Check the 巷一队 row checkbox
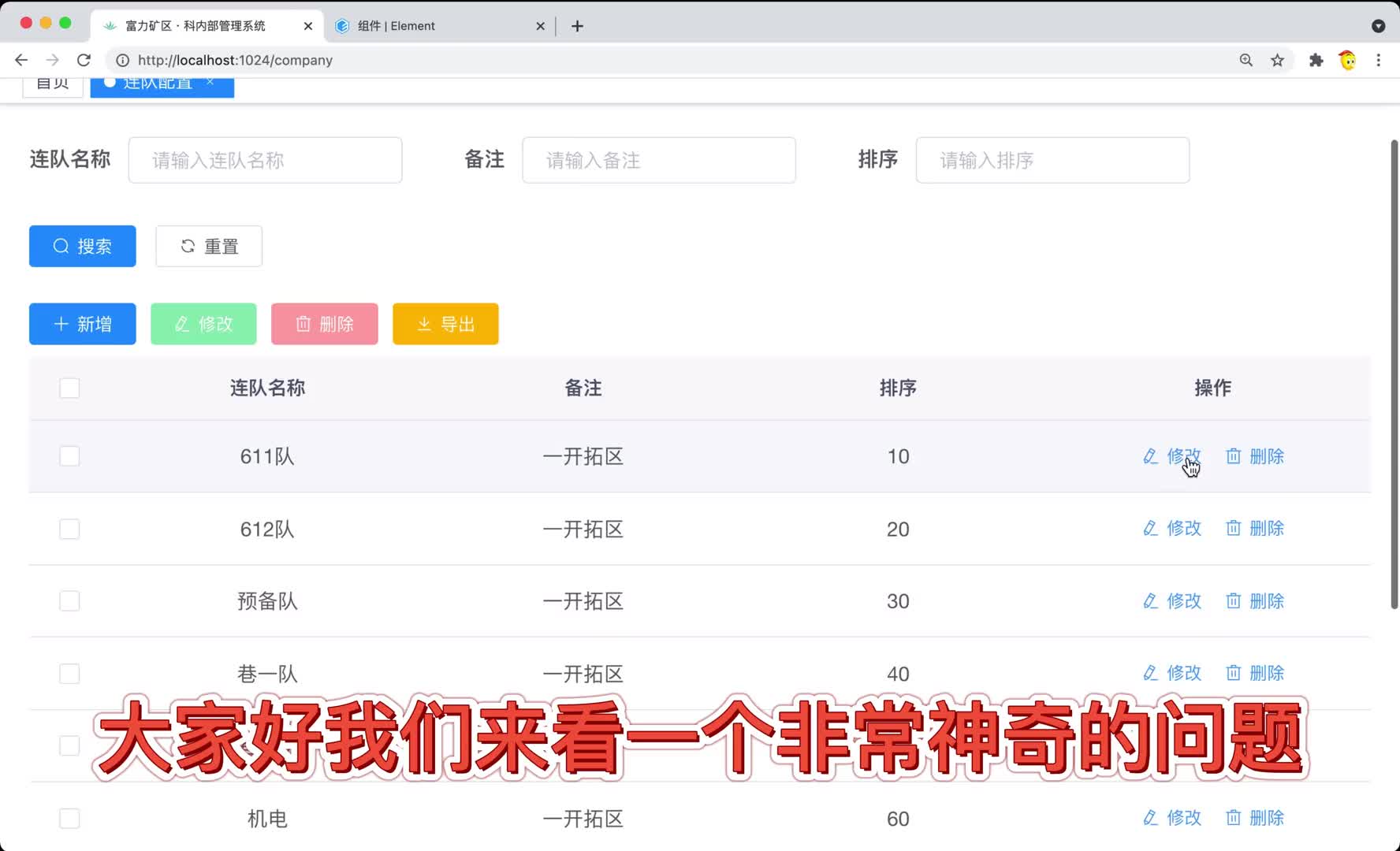The height and width of the screenshot is (851, 1400). pyautogui.click(x=69, y=674)
